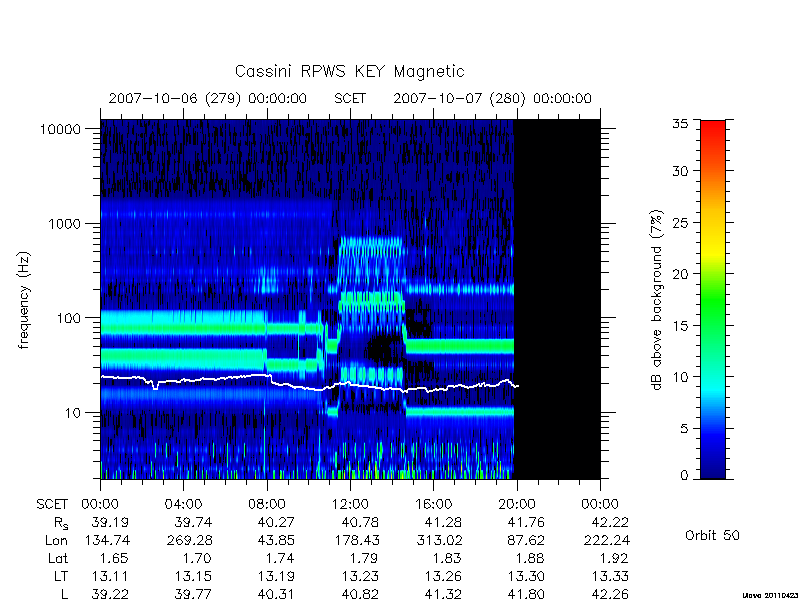Click Lat value 1.92
Image resolution: width=800 pixels, height=600 pixels.
point(614,558)
